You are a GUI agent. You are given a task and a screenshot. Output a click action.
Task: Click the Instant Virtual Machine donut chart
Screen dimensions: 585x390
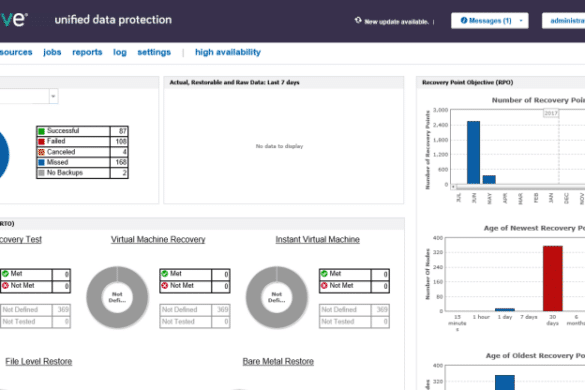click(x=277, y=297)
